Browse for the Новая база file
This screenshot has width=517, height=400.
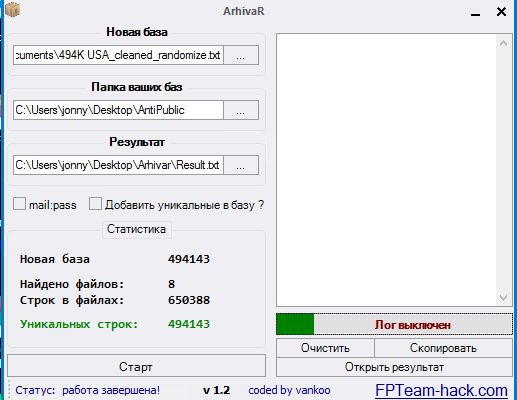[x=241, y=55]
